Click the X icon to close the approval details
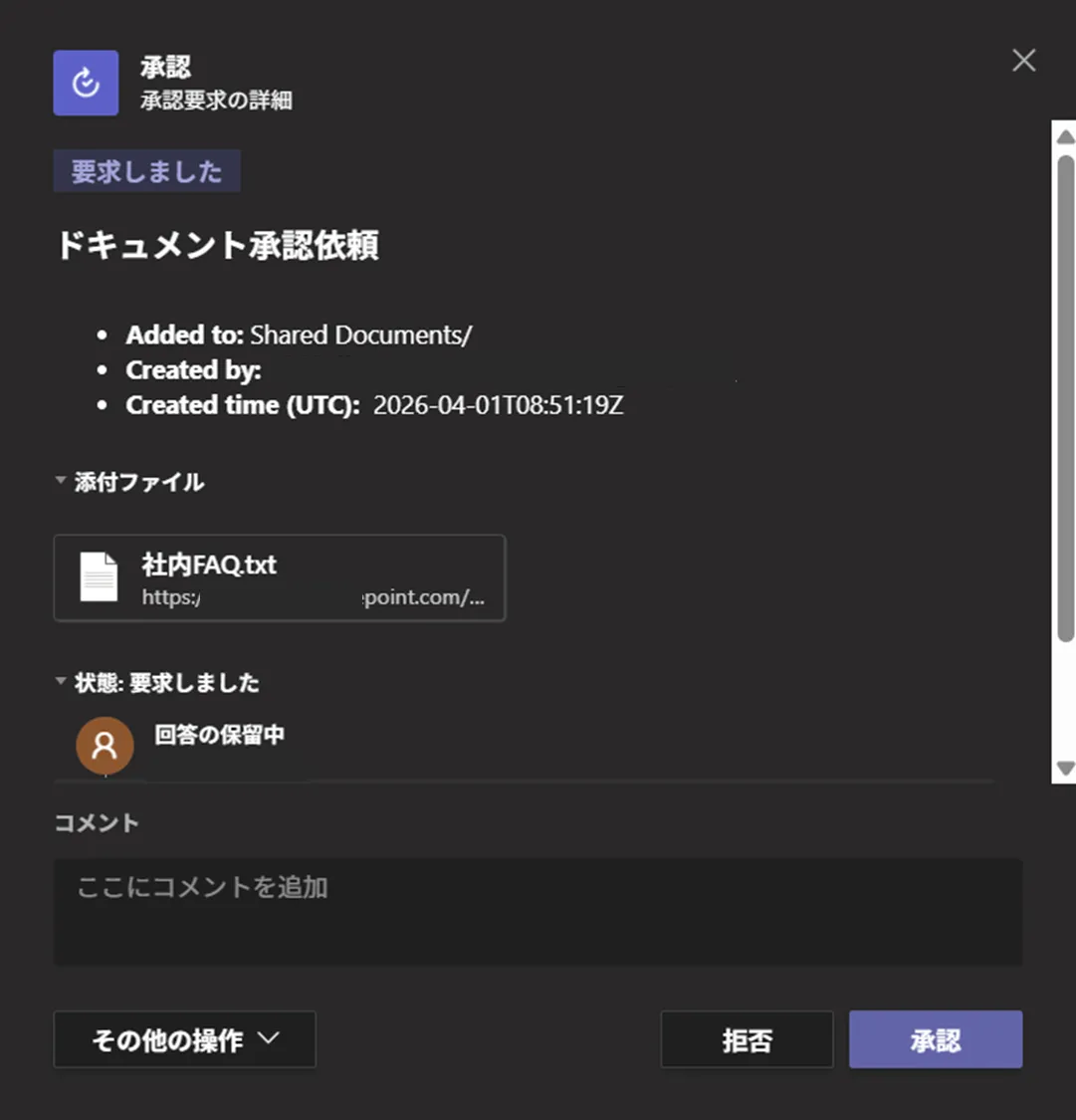This screenshot has height=1120, width=1076. tap(1023, 60)
